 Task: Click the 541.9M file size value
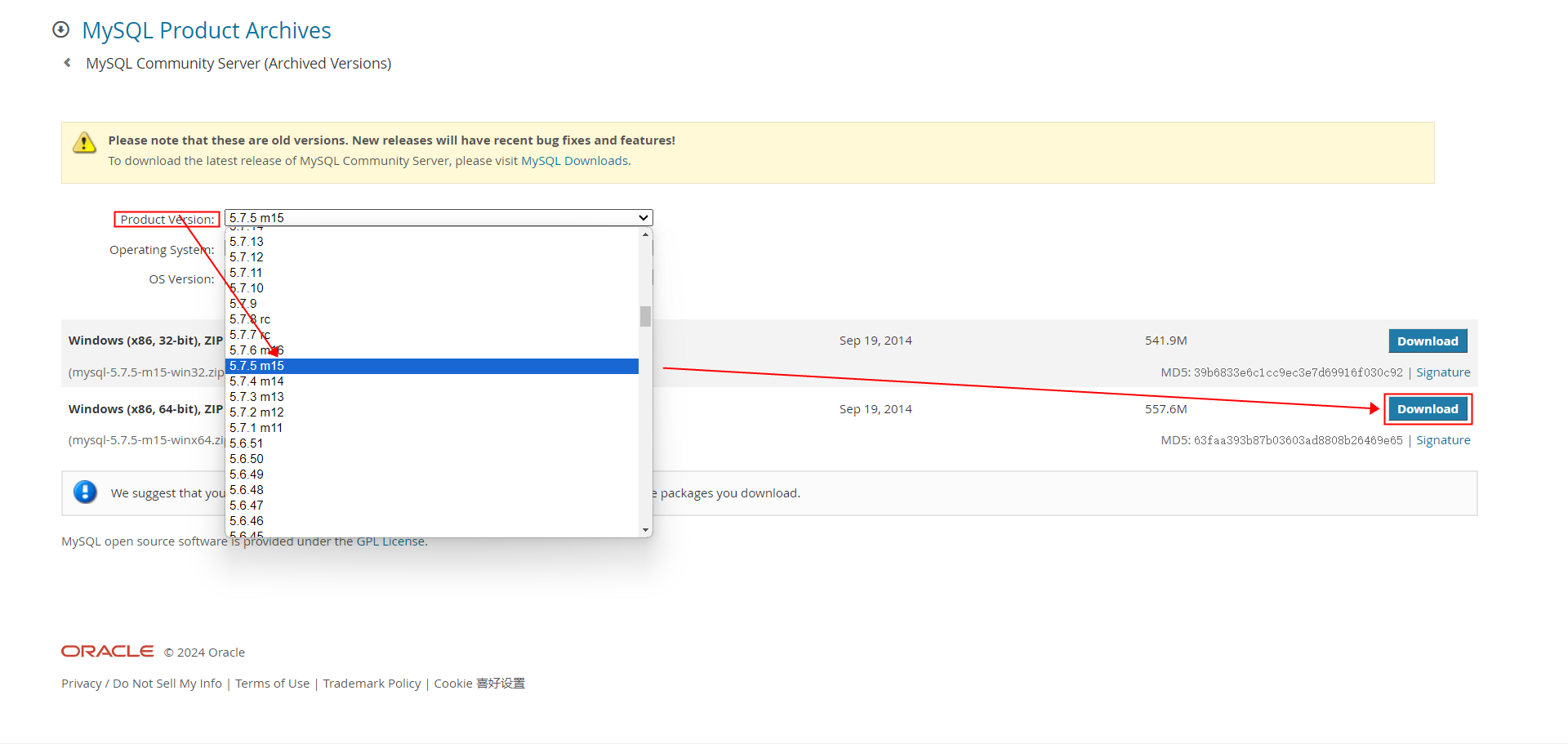[x=1166, y=341]
